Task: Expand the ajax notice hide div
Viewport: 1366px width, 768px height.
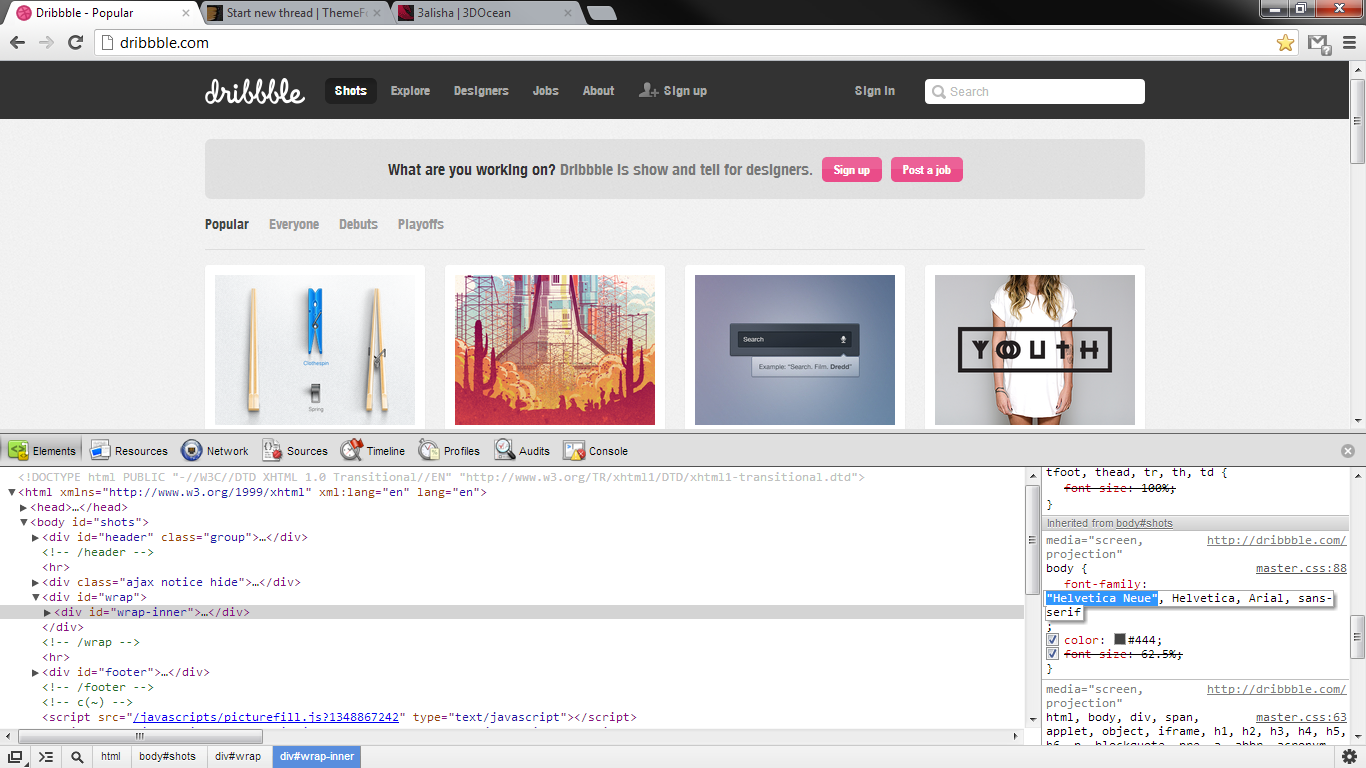Action: 36,583
